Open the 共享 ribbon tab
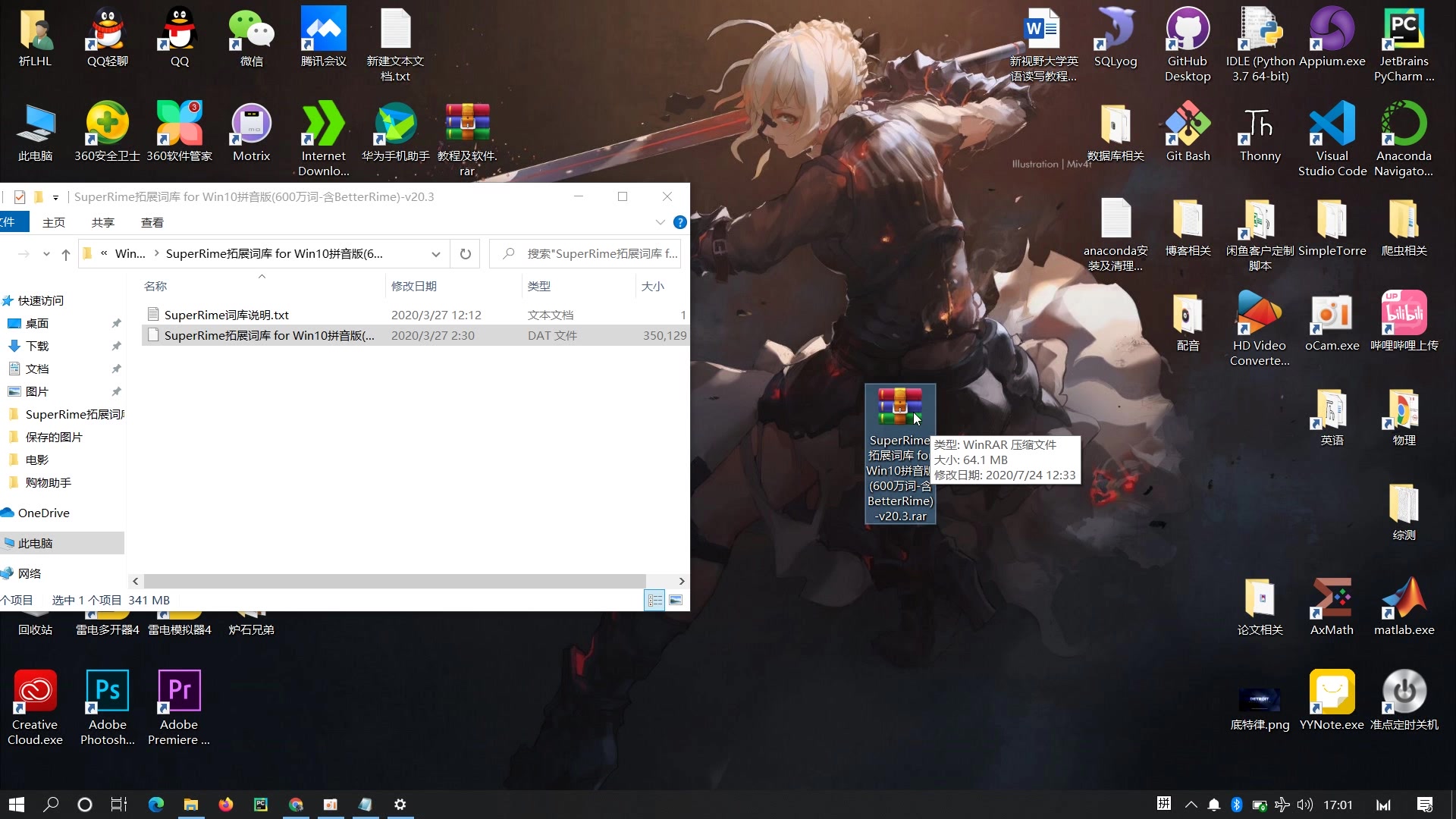Image resolution: width=1456 pixels, height=819 pixels. 103,222
